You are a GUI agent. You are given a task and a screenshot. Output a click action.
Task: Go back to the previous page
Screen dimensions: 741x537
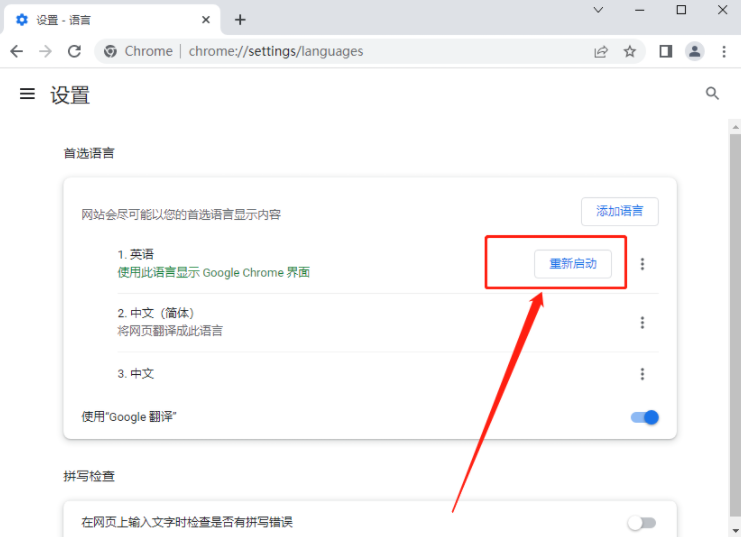point(17,51)
